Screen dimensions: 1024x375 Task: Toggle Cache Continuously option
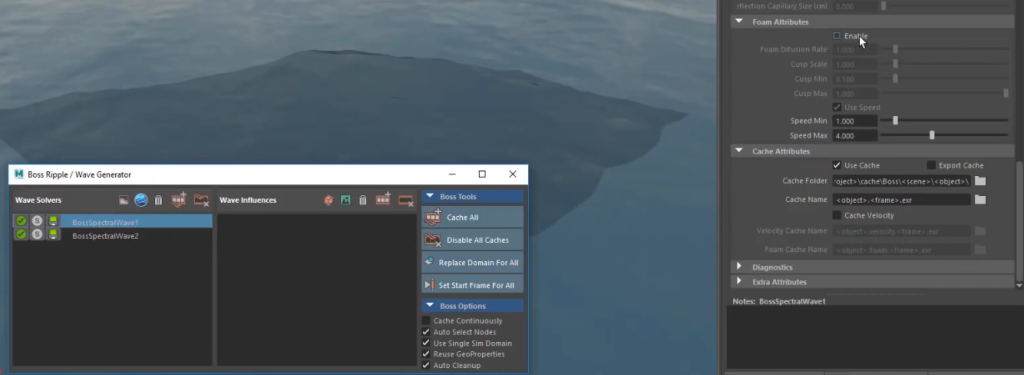coord(426,321)
